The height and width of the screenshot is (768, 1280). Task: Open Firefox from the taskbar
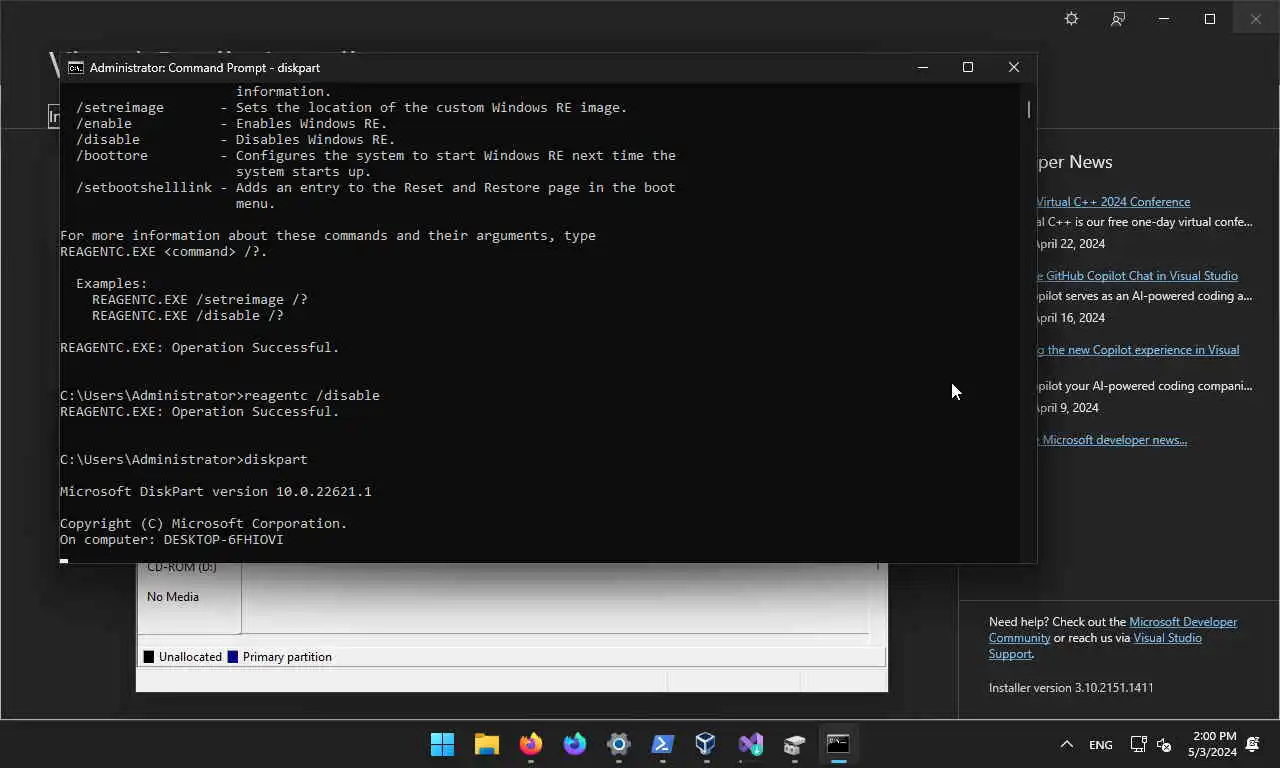point(531,744)
